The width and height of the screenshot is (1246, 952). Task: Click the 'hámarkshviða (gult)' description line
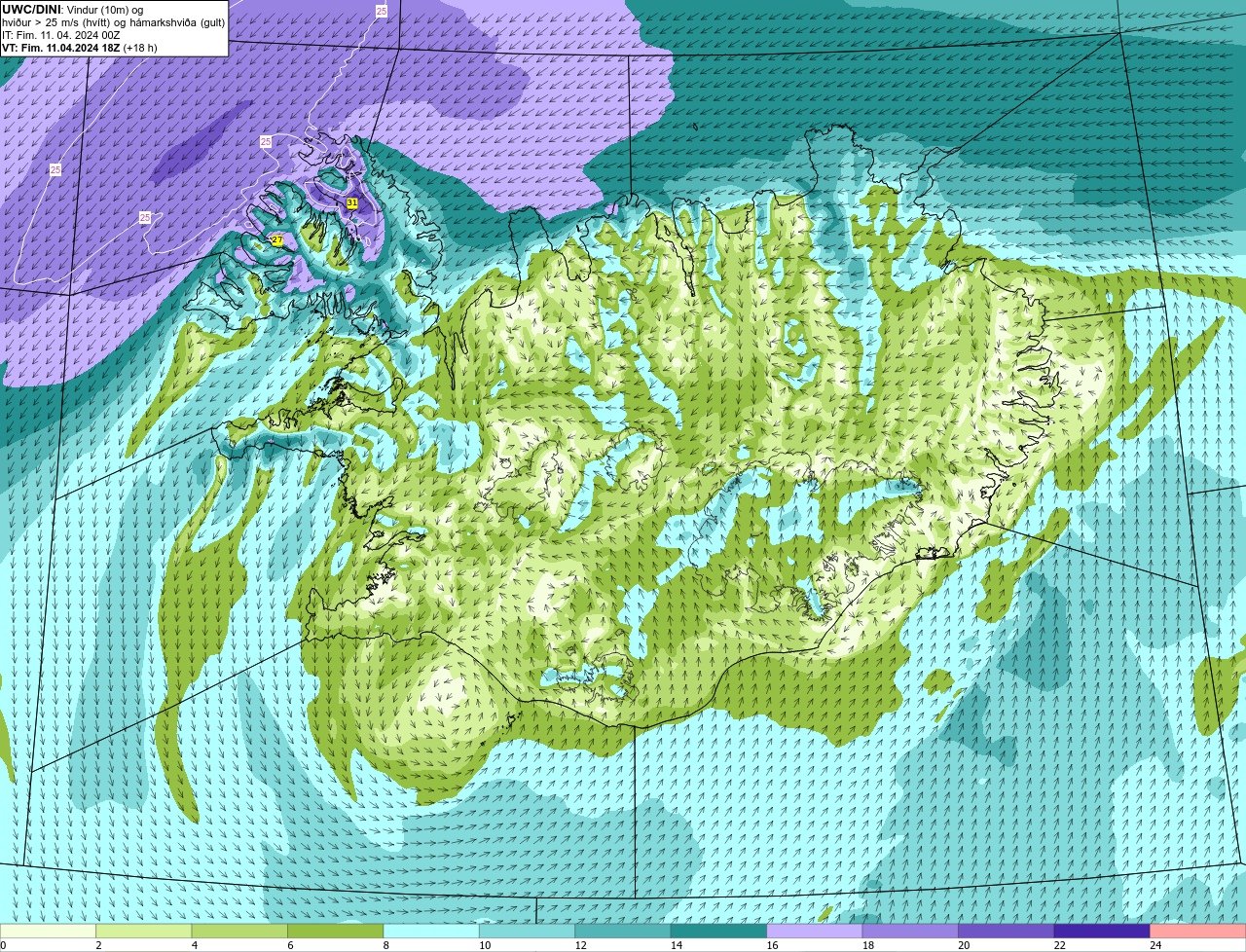(114, 21)
